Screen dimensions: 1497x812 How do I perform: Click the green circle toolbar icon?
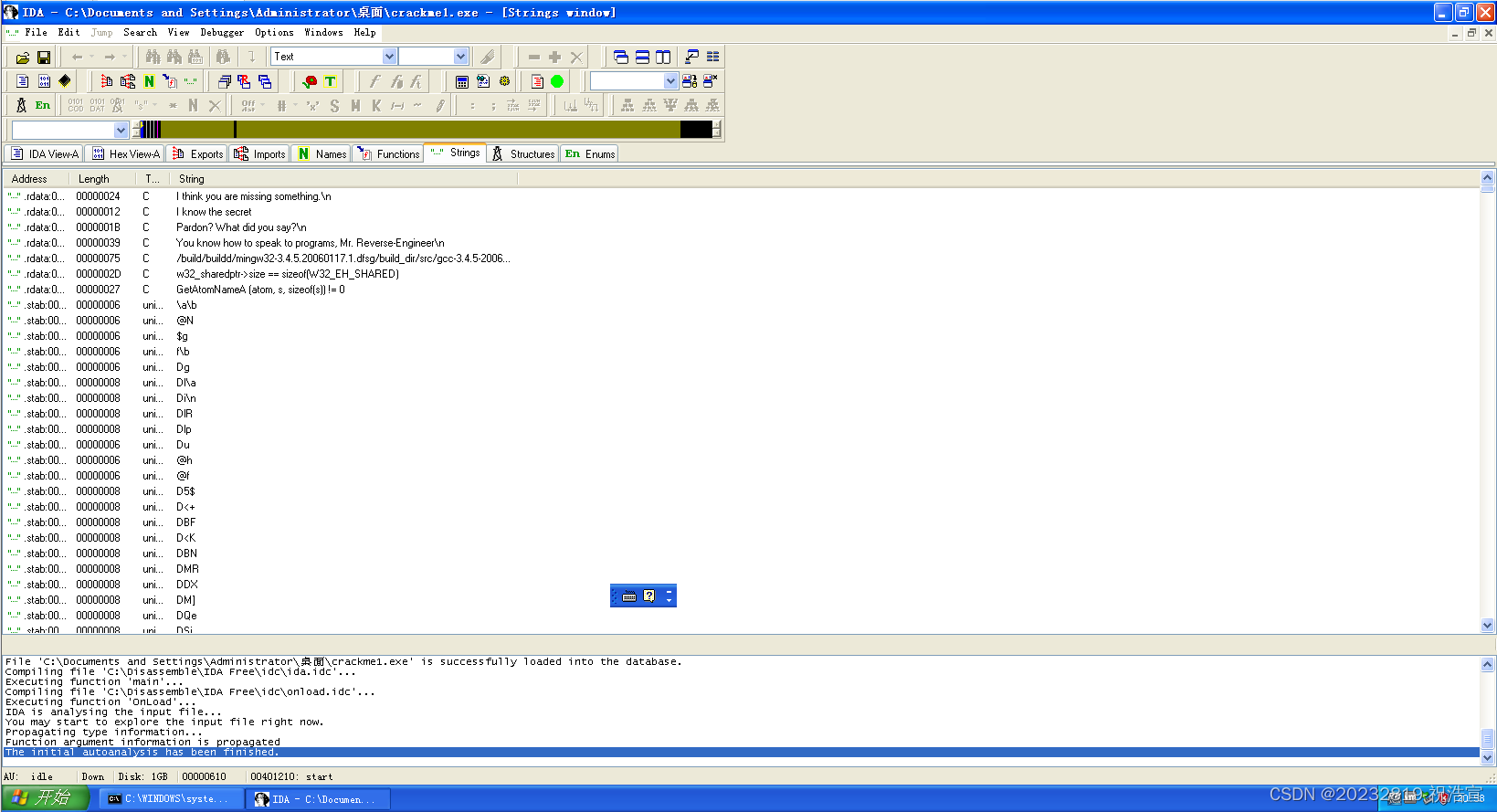[557, 81]
